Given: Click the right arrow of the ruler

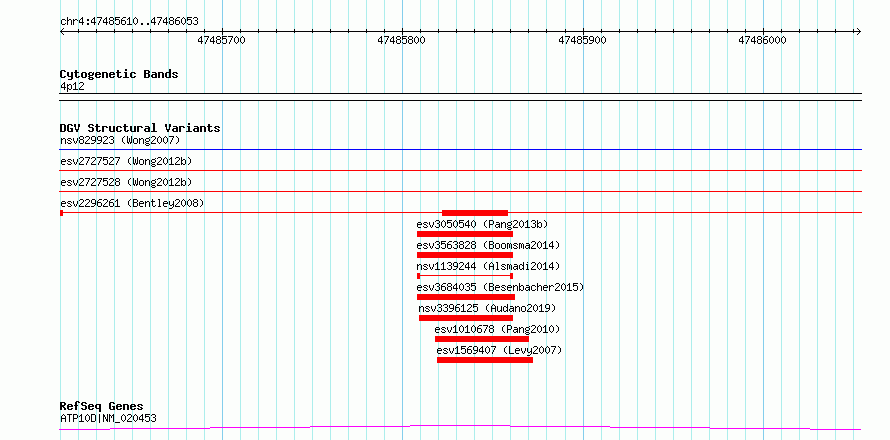Looking at the screenshot, I should click(858, 31).
